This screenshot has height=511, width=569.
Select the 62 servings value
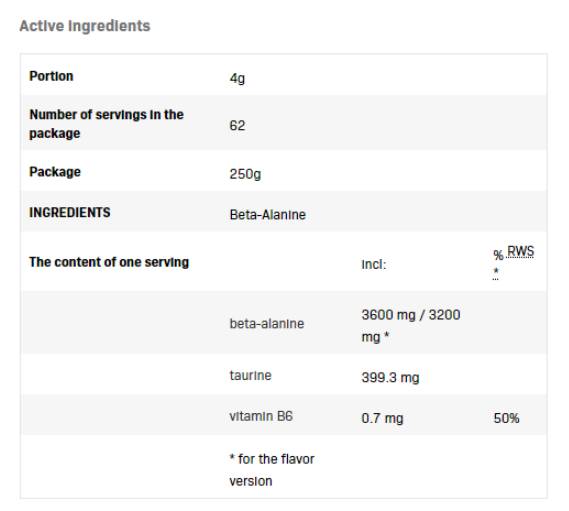[x=237, y=126]
